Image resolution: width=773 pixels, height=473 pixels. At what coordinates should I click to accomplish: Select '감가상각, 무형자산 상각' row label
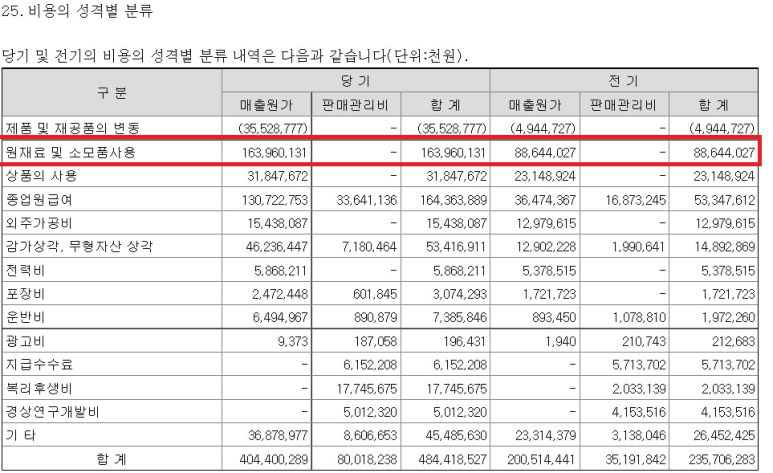(x=79, y=246)
